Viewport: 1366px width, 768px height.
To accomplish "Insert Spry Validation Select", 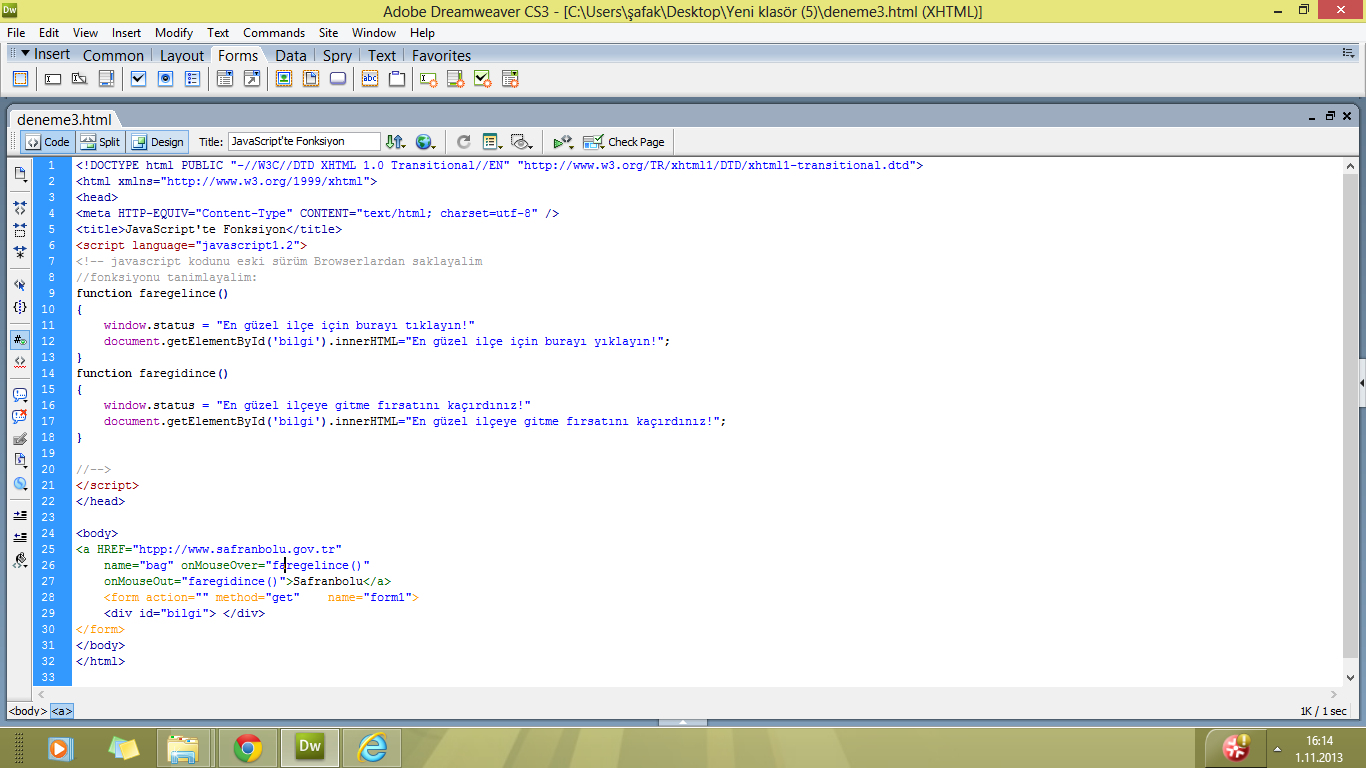I will coord(510,78).
